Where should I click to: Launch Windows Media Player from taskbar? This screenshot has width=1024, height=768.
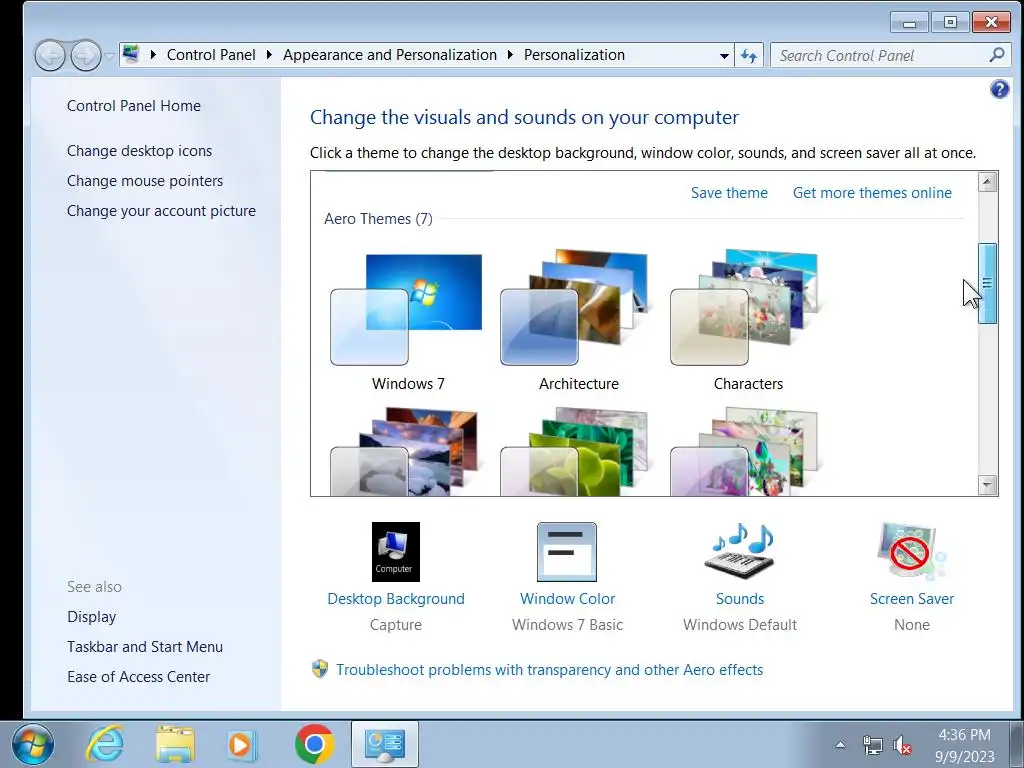pos(242,744)
